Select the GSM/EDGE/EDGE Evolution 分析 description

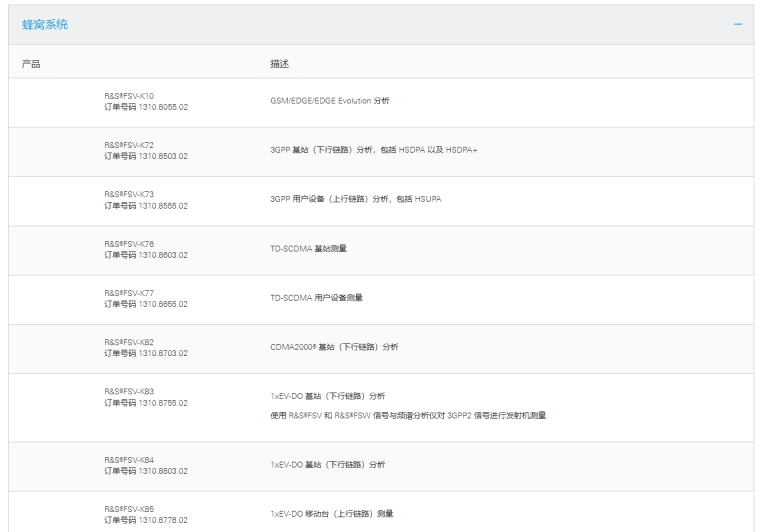coord(329,101)
